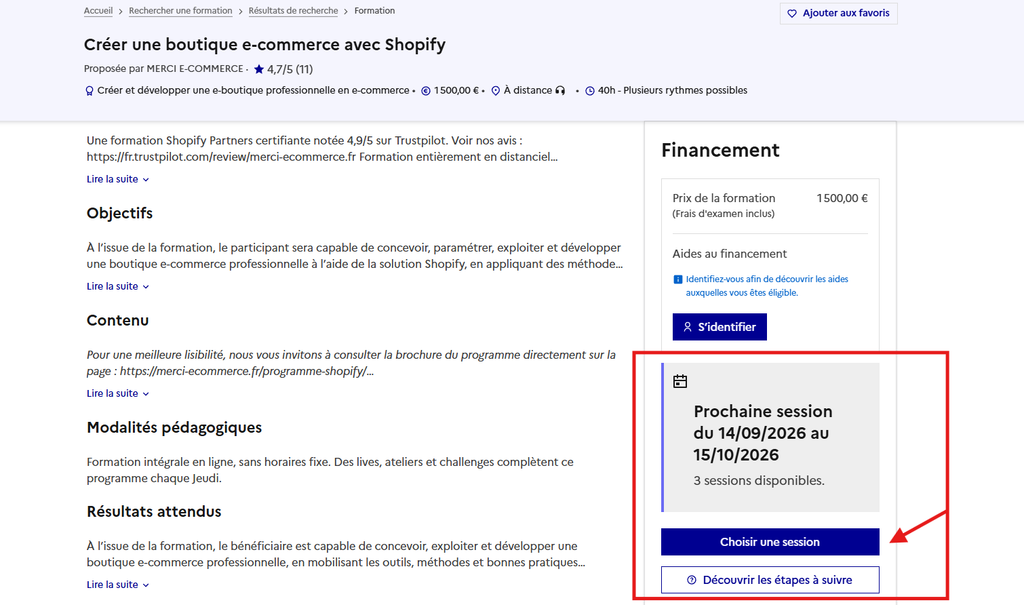This screenshot has height=605, width=1024.
Task: Click the S'identifier button
Action: [720, 327]
